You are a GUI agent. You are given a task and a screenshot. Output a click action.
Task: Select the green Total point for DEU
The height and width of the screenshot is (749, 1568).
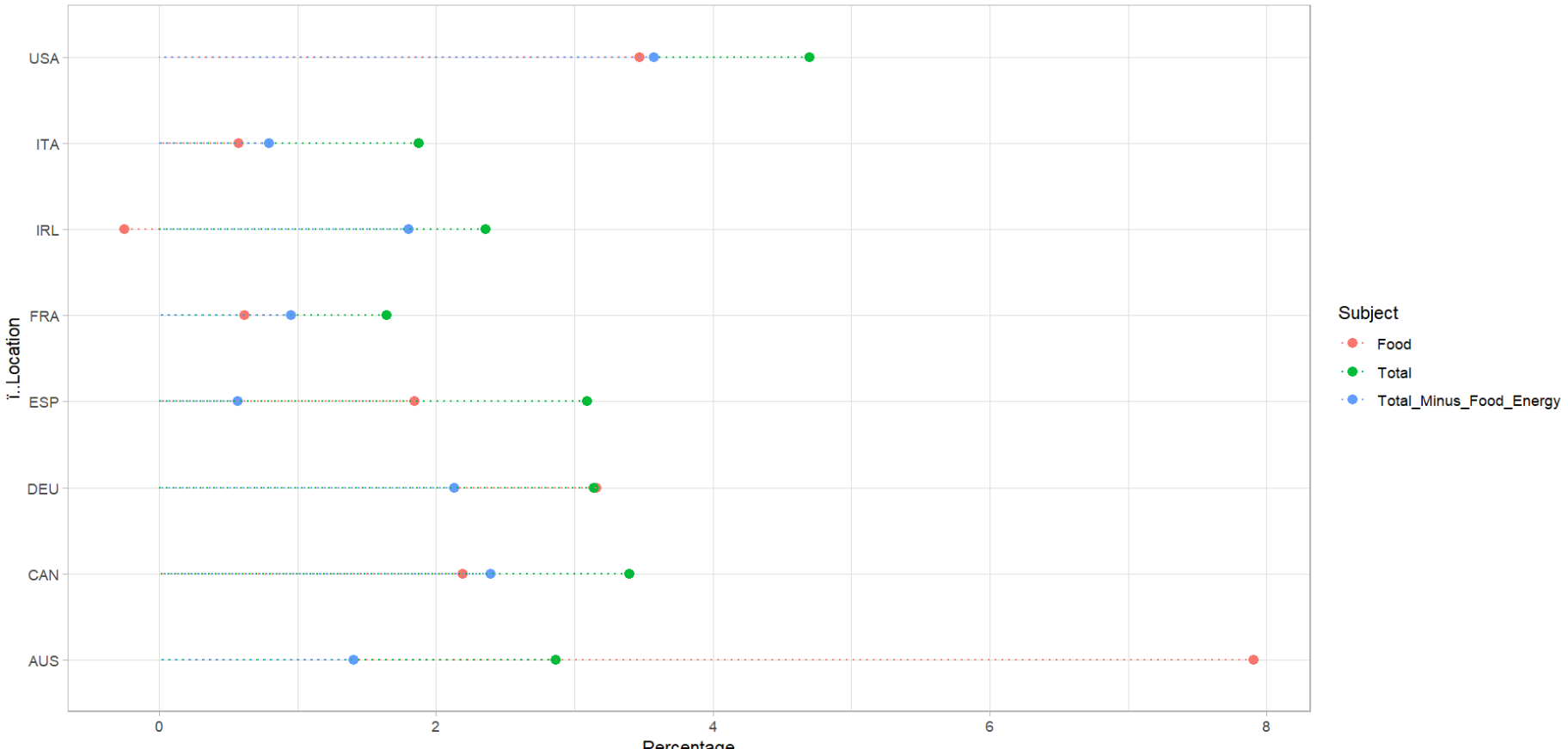pos(593,488)
